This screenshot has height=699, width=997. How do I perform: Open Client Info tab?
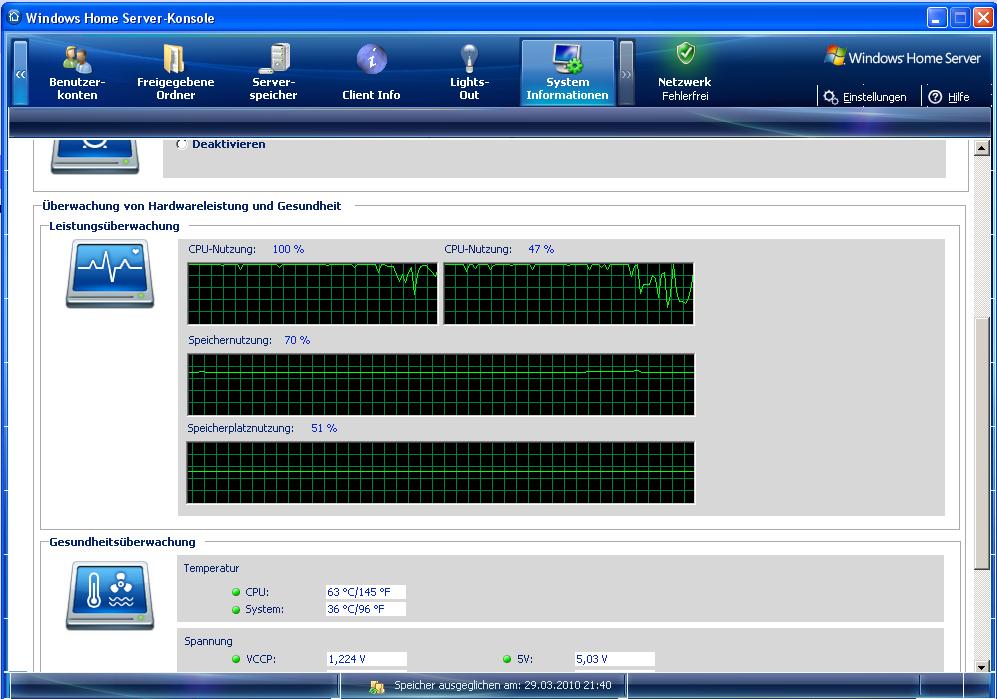coord(371,72)
